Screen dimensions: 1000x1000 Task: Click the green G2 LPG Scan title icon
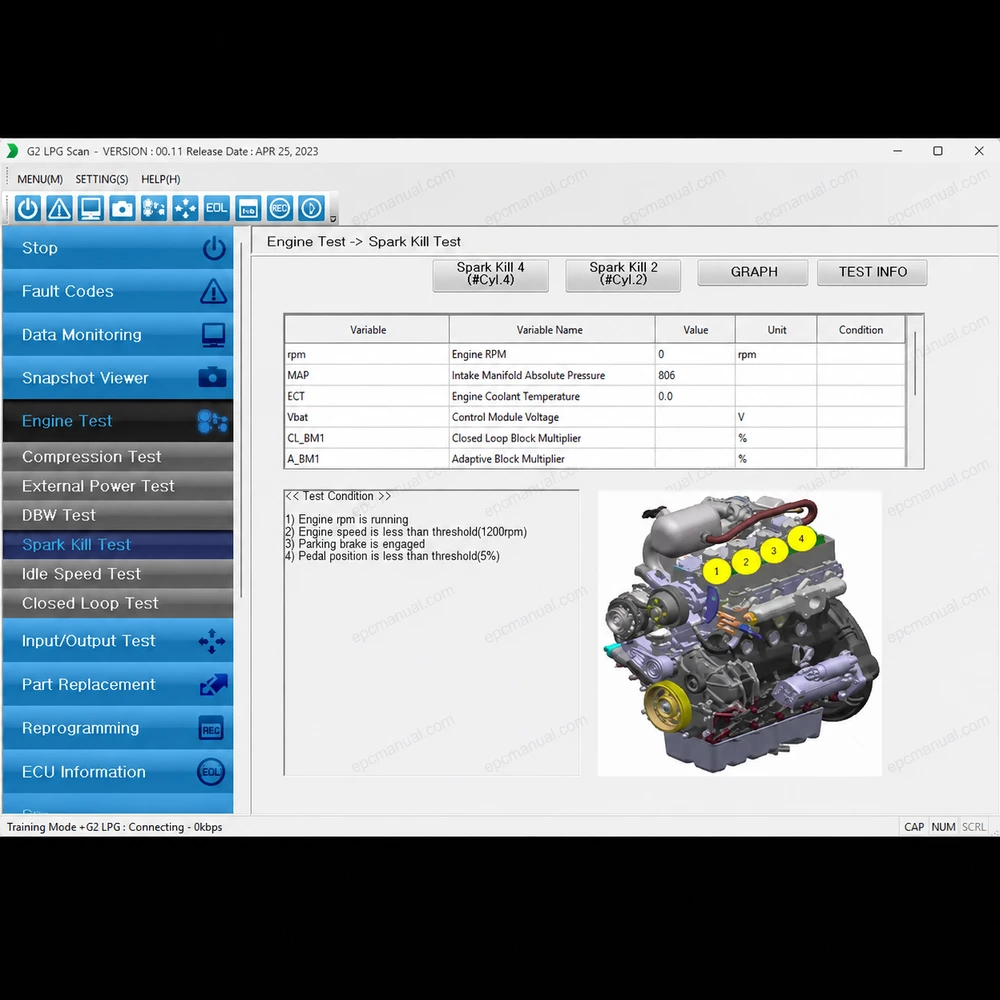point(12,151)
